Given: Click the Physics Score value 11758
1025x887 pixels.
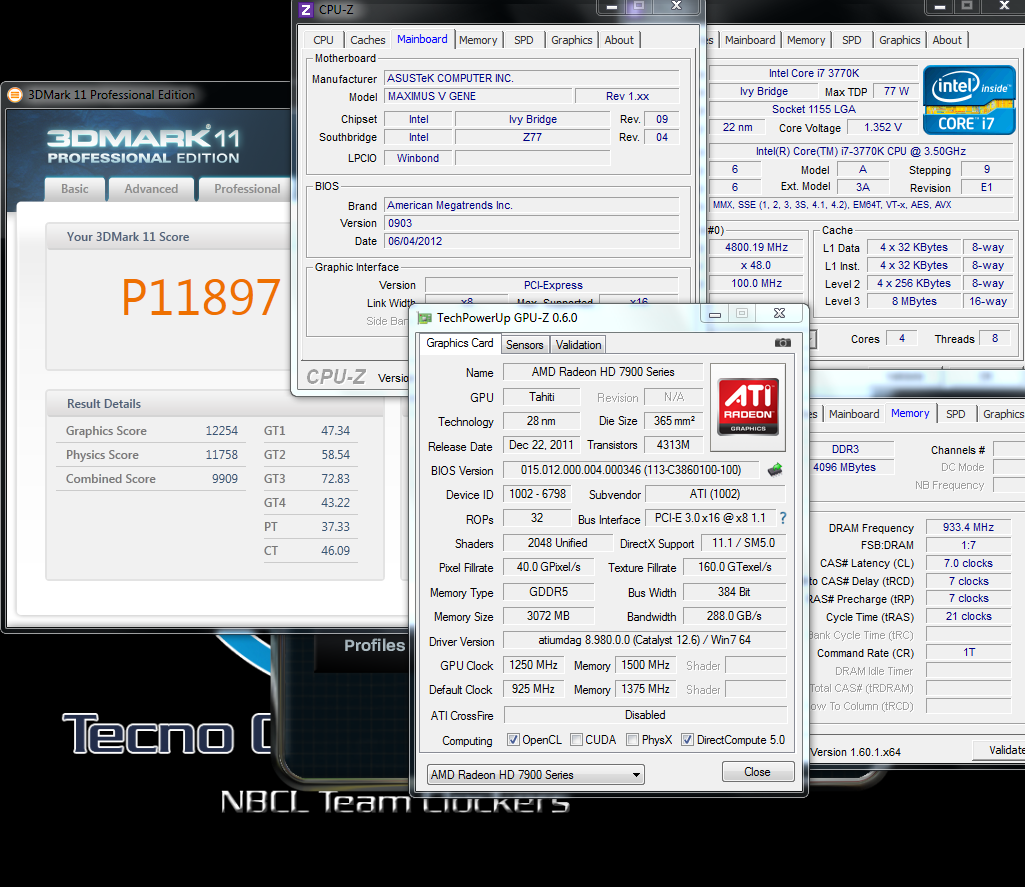Looking at the screenshot, I should point(222,454).
